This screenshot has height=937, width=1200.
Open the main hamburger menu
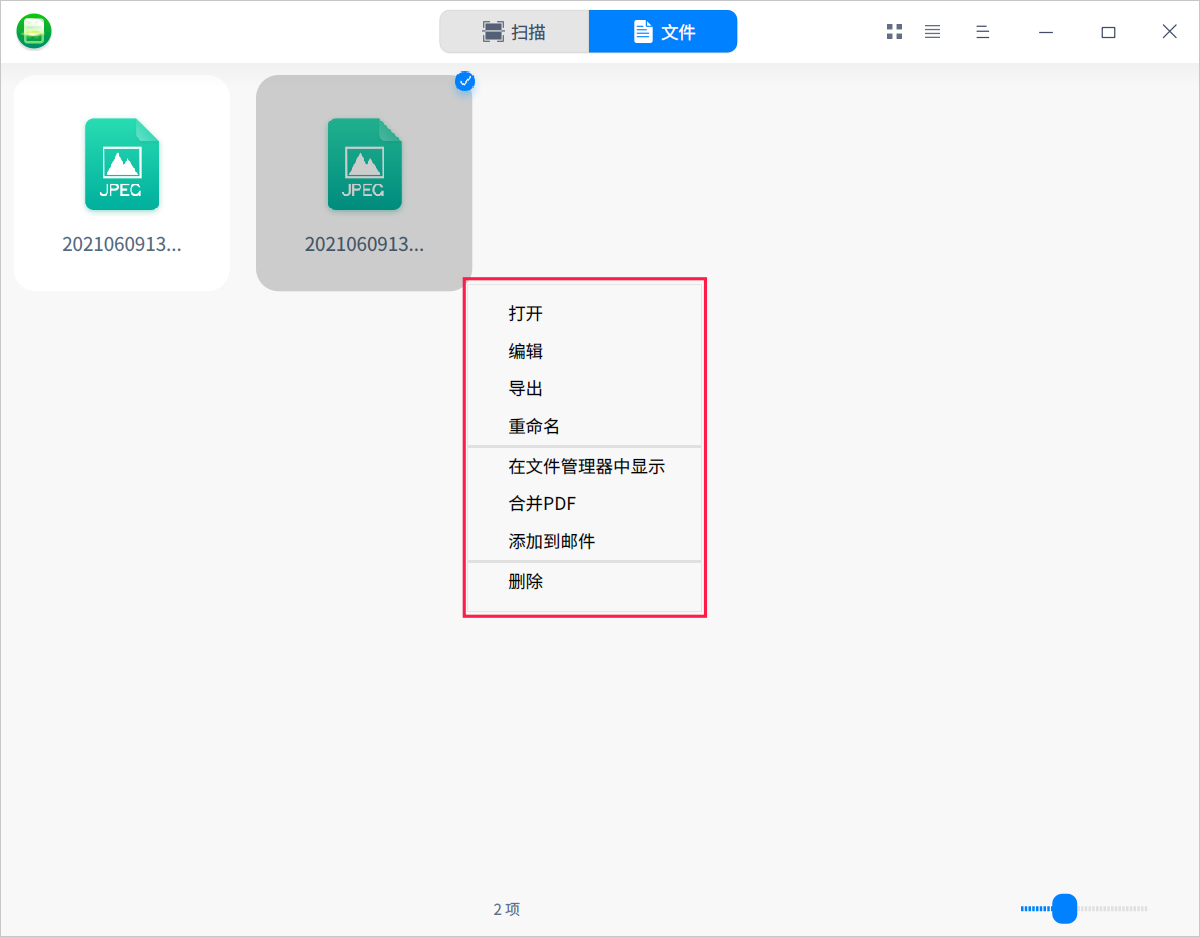[x=983, y=32]
